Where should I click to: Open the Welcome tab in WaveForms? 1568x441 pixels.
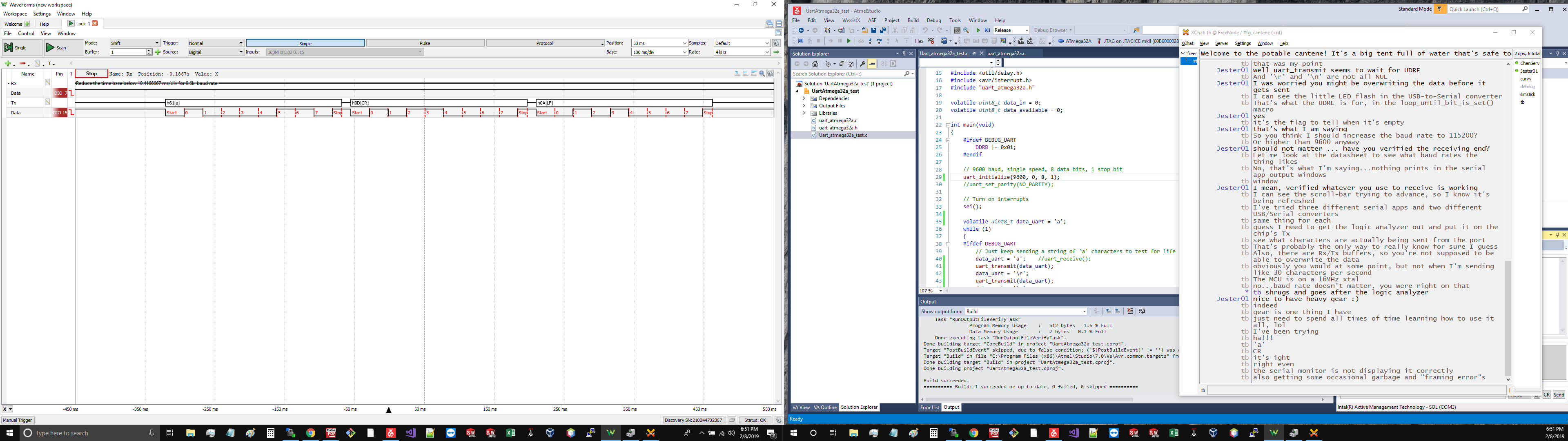point(17,24)
